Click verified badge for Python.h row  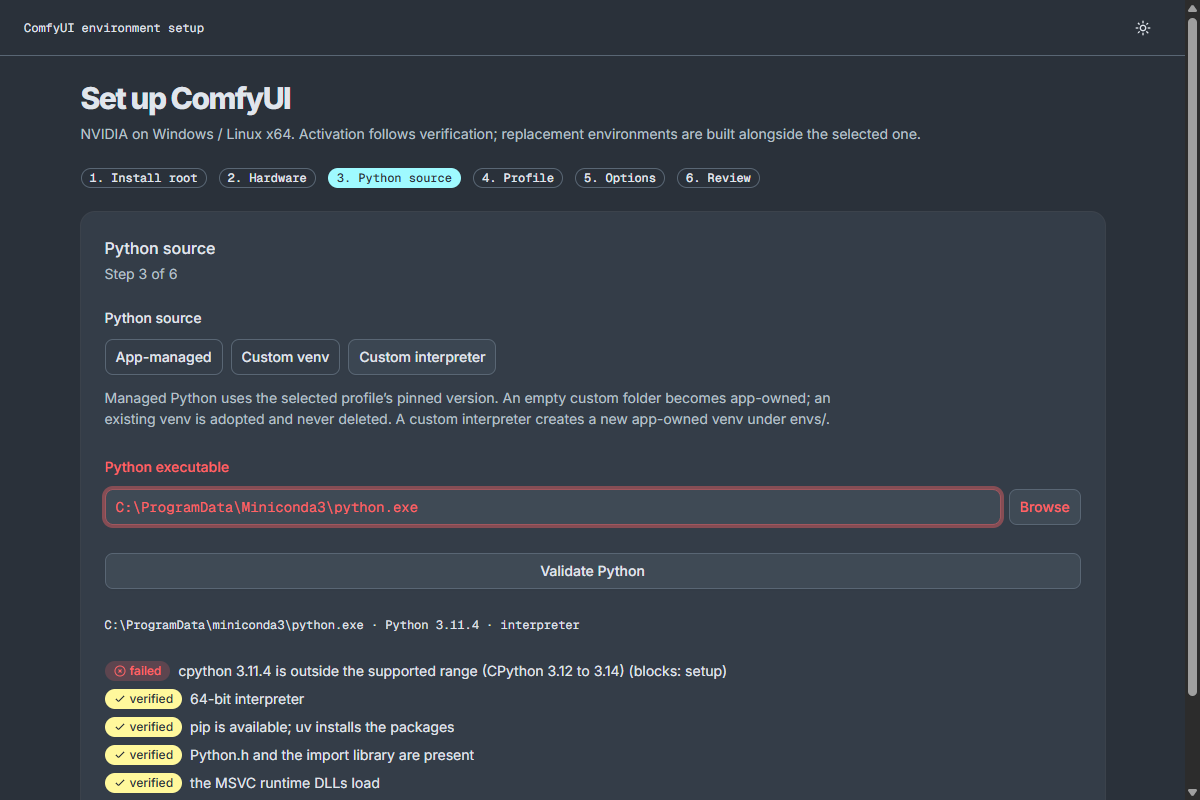pos(144,755)
